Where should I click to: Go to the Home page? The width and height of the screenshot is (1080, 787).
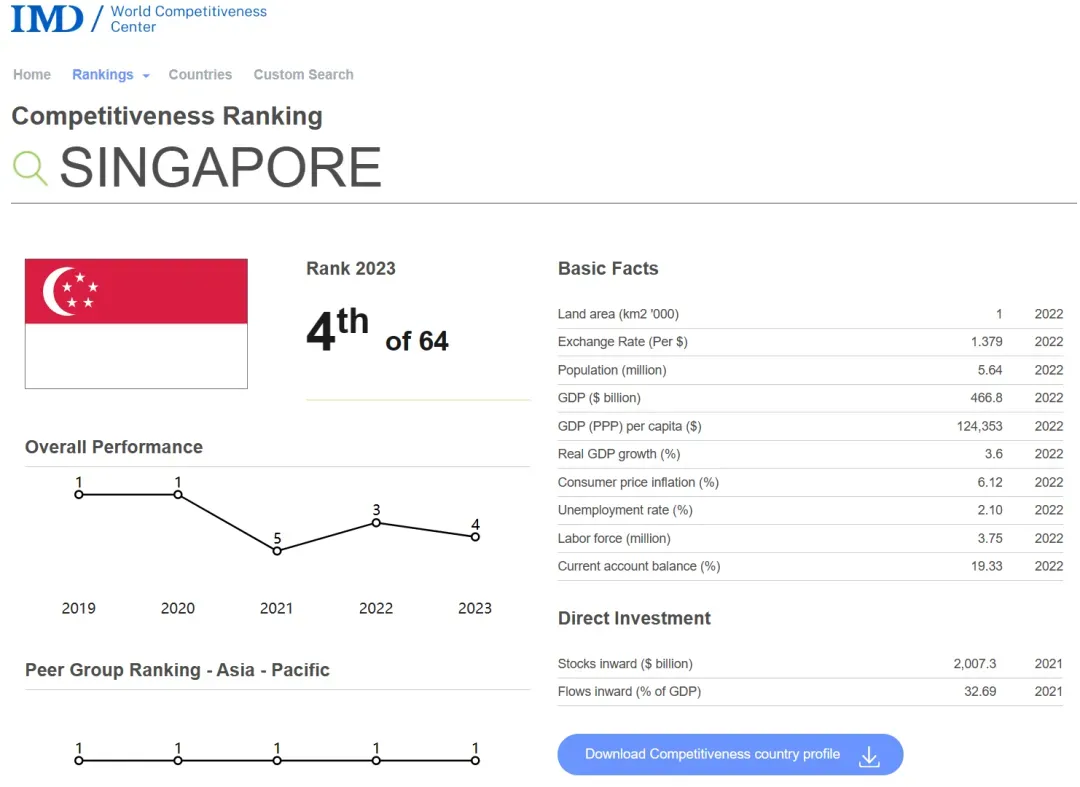tap(32, 74)
